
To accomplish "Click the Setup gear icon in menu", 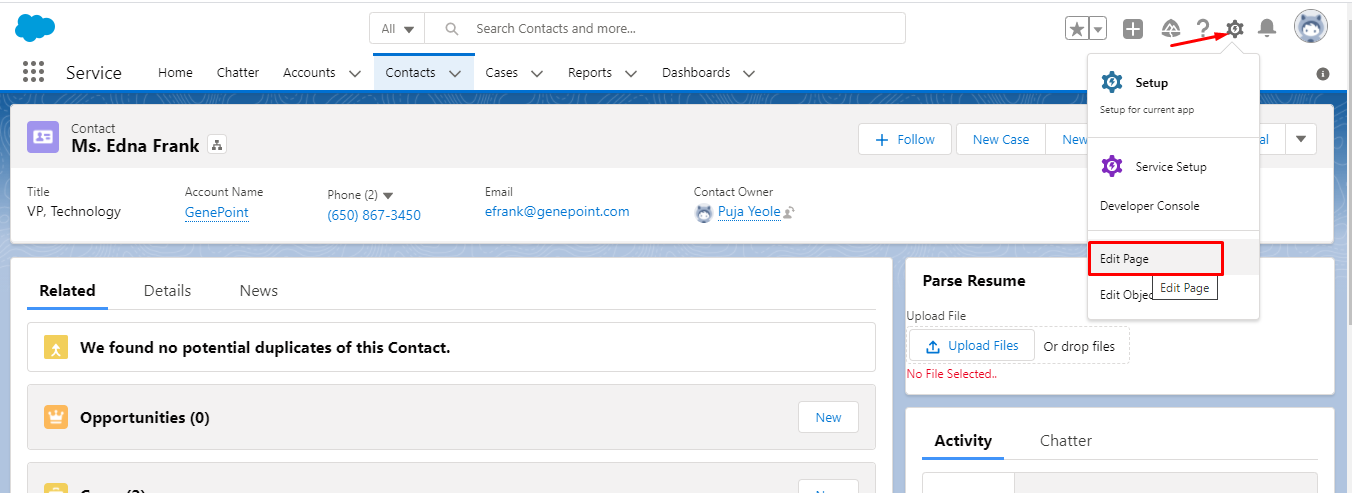I will [x=1112, y=82].
